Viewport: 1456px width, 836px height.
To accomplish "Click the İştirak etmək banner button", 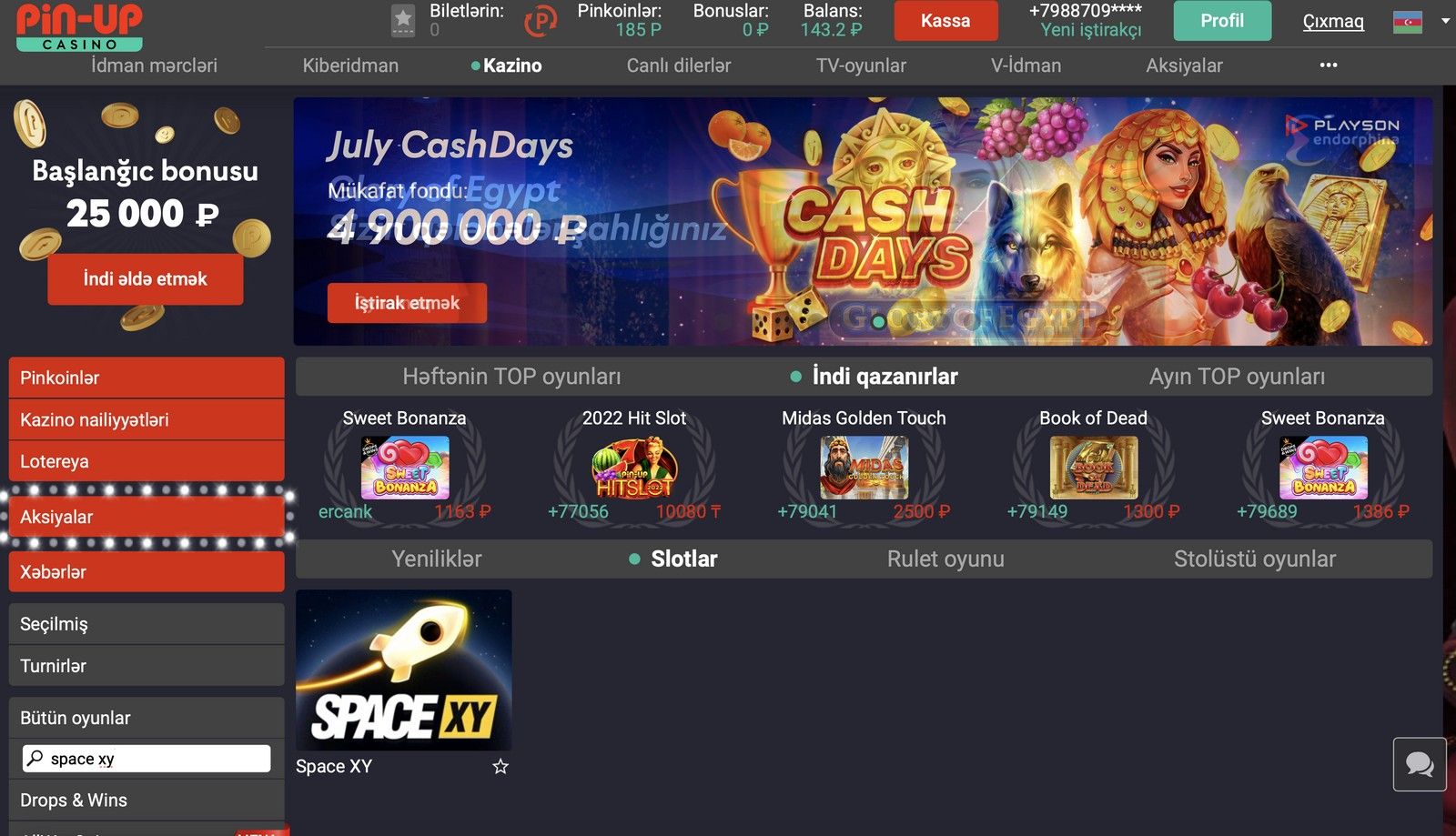I will coord(407,303).
